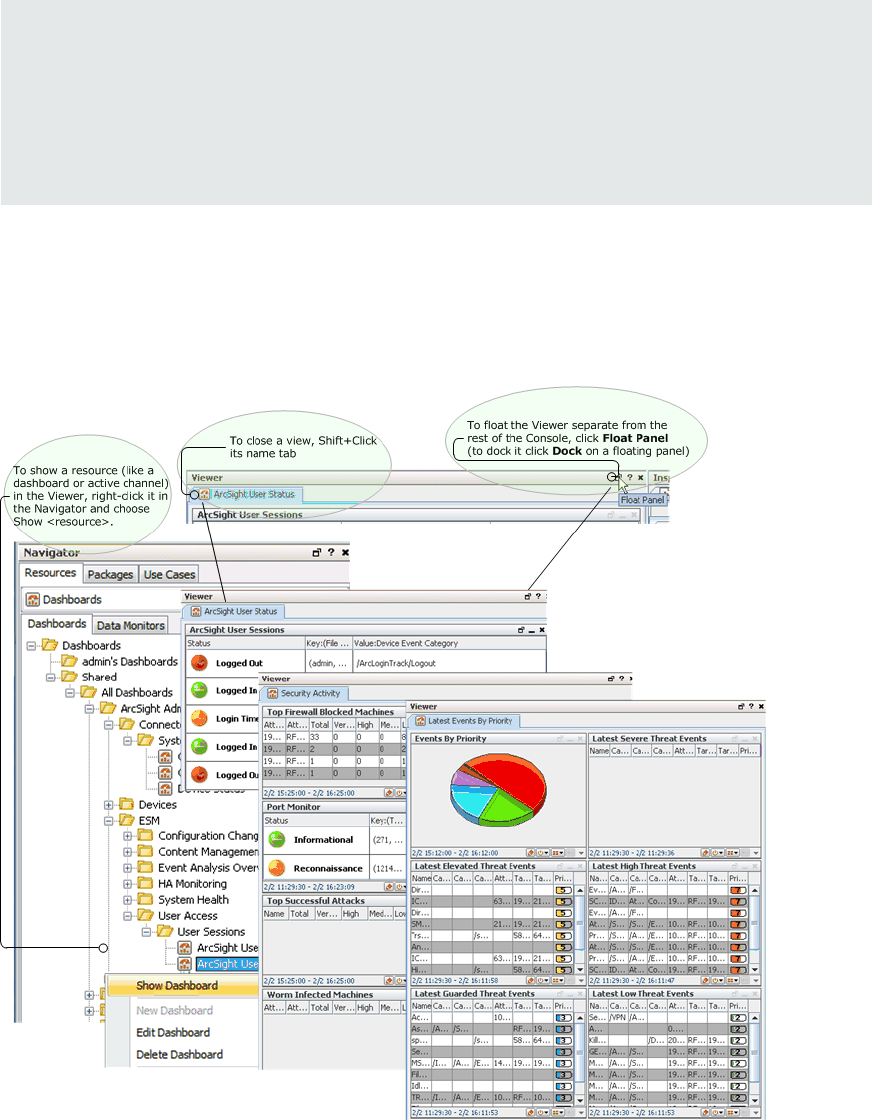Click the dashboard icon of the highlighted ArcSight User row
The height and width of the screenshot is (1120, 872).
coord(185,964)
